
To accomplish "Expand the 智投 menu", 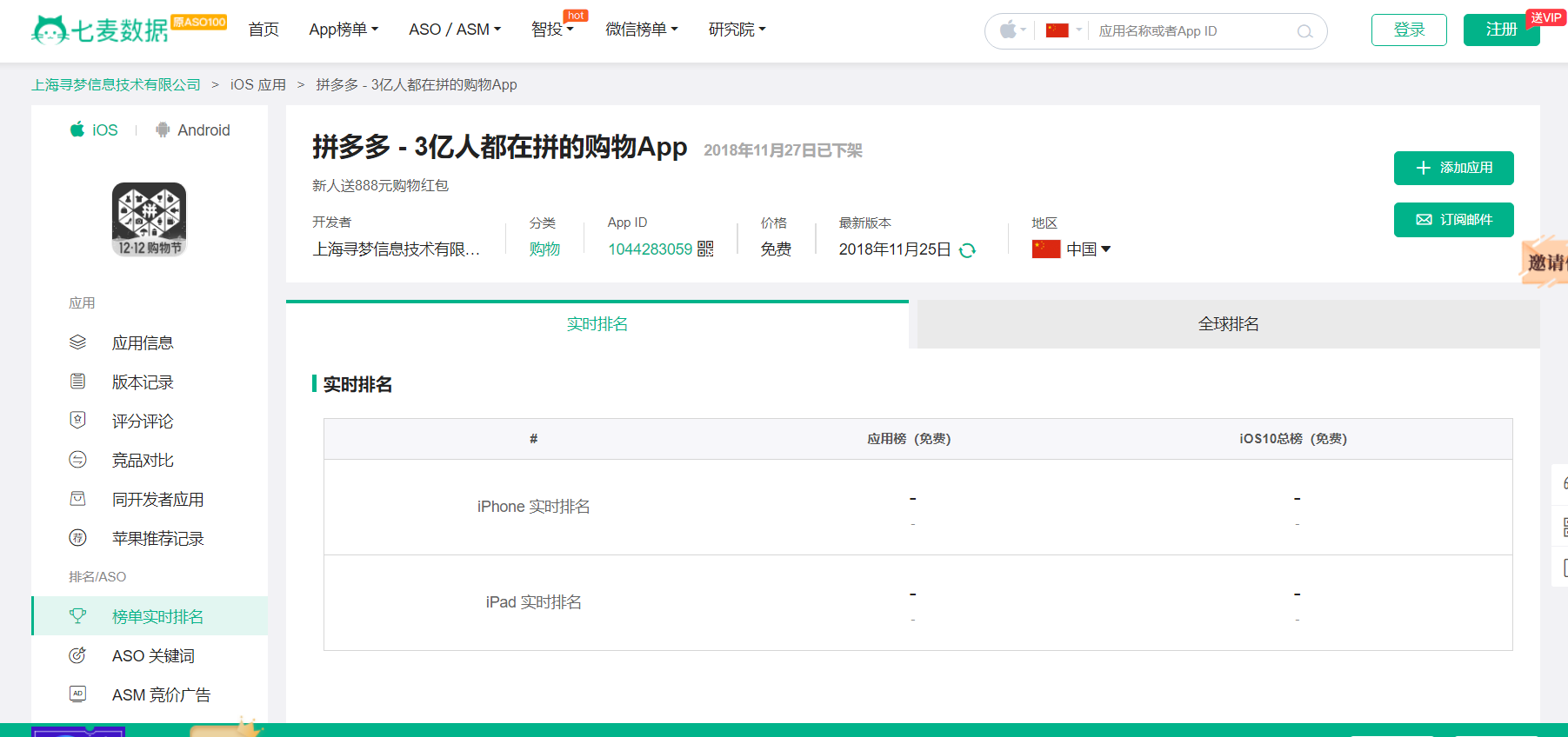I will click(552, 30).
